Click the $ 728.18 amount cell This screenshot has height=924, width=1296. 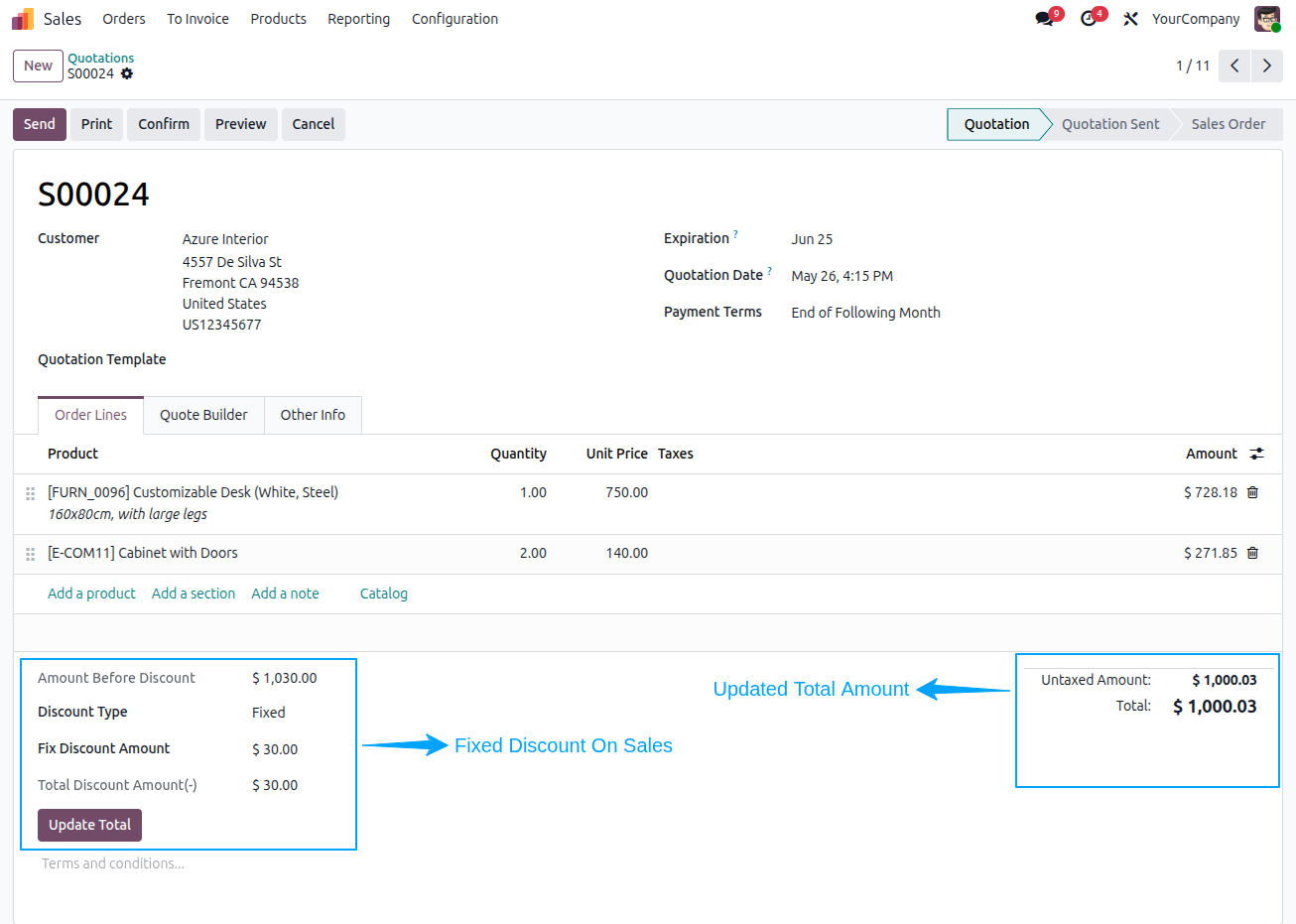tap(1210, 492)
